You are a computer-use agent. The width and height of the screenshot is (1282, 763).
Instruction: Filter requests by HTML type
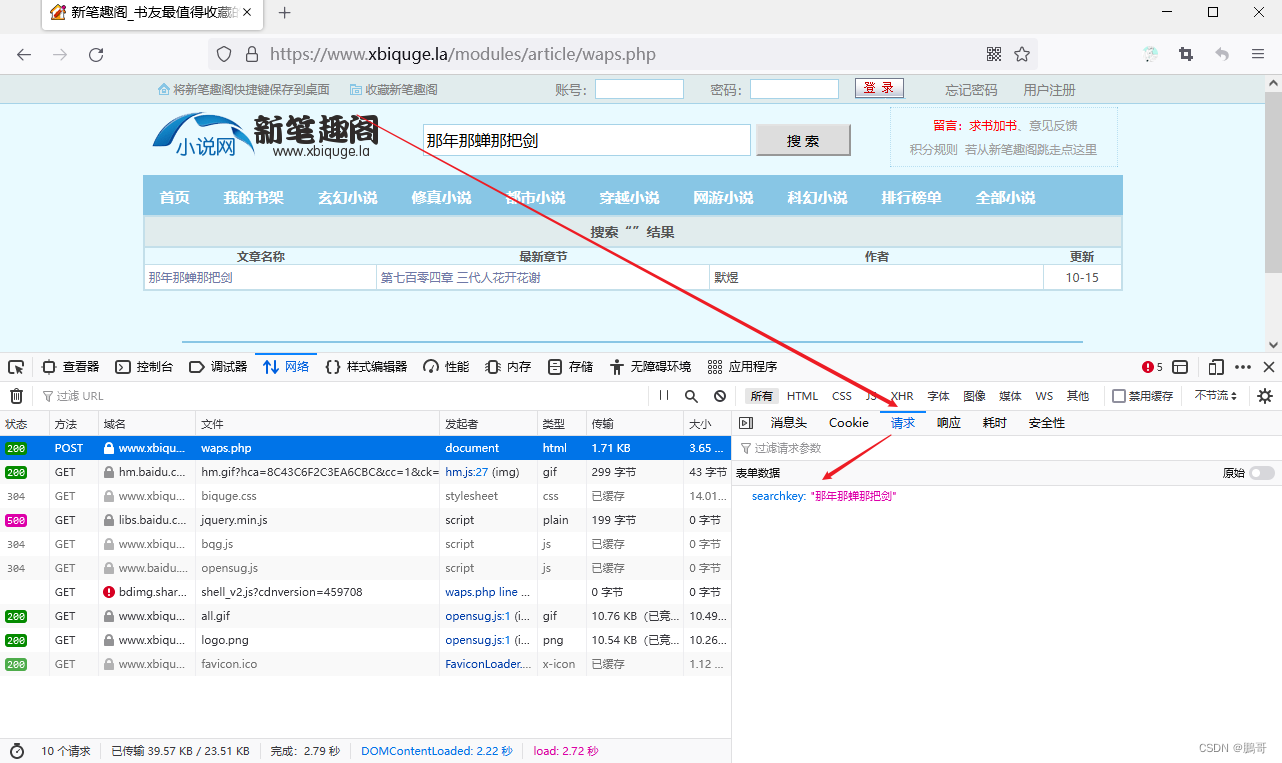pyautogui.click(x=802, y=396)
